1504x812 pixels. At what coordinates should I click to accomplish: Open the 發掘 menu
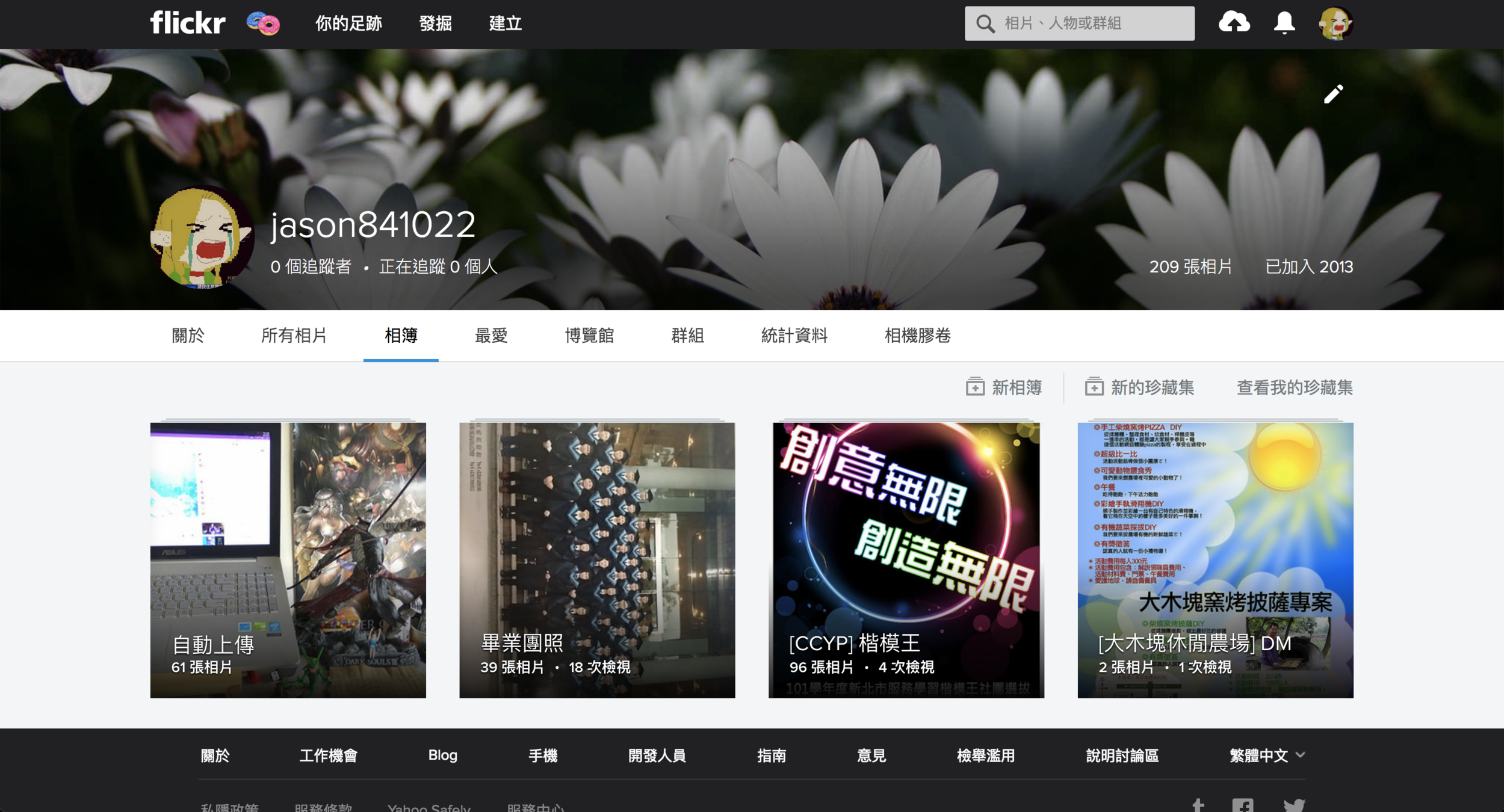tap(435, 23)
